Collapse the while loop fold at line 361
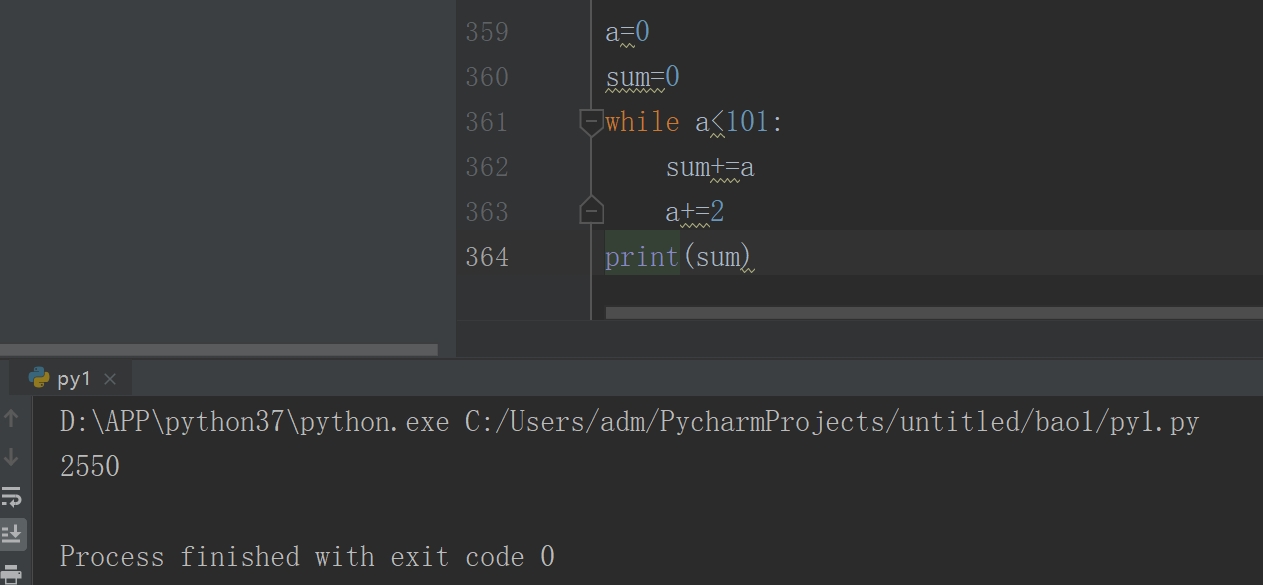Screen dimensions: 1263x585 (591, 122)
